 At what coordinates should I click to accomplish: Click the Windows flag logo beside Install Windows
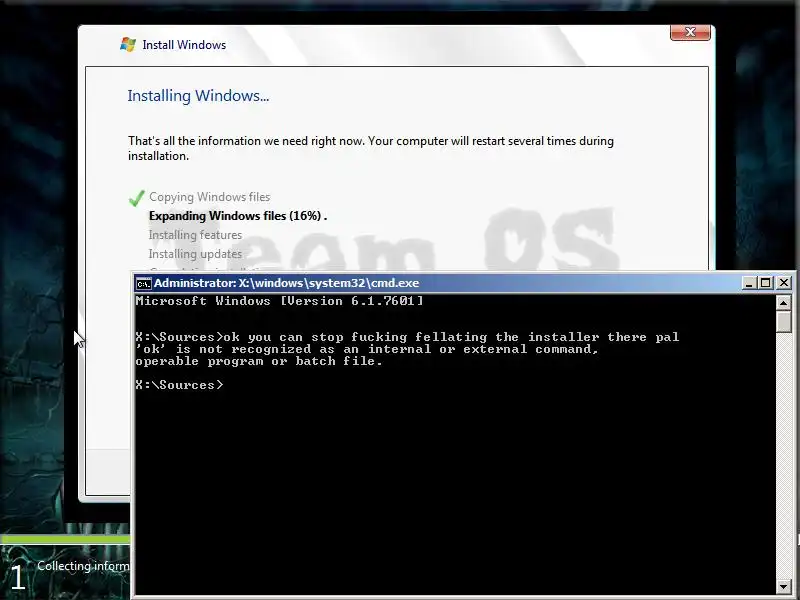(x=128, y=44)
